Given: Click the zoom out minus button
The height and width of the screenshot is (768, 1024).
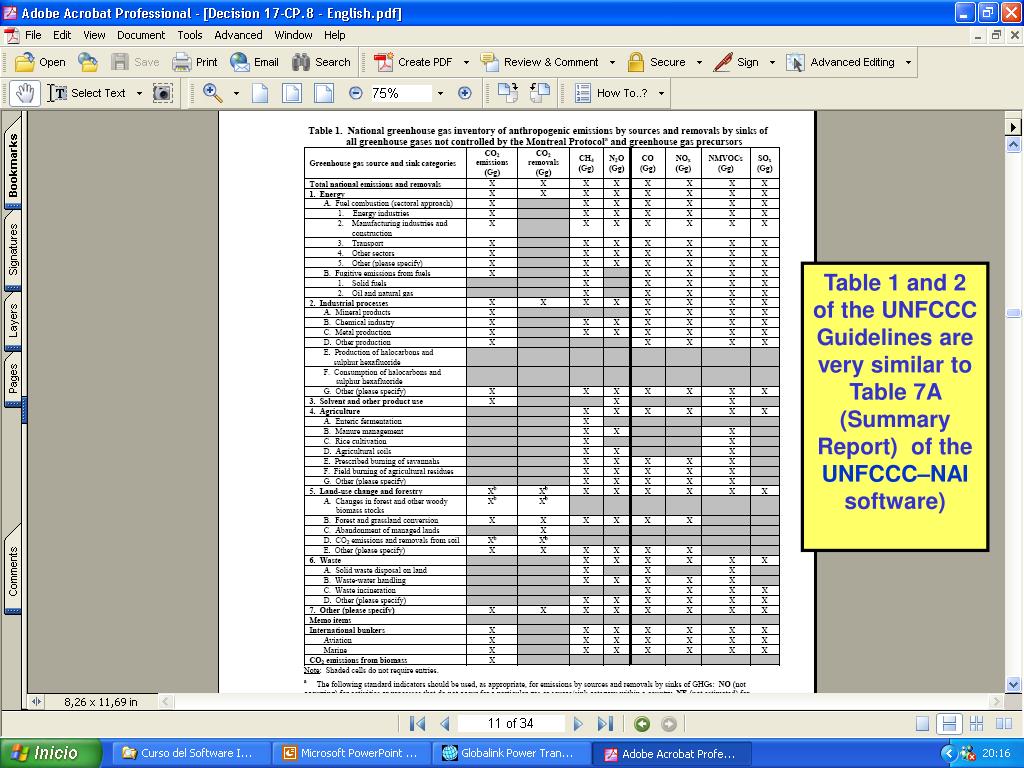Looking at the screenshot, I should (x=355, y=93).
